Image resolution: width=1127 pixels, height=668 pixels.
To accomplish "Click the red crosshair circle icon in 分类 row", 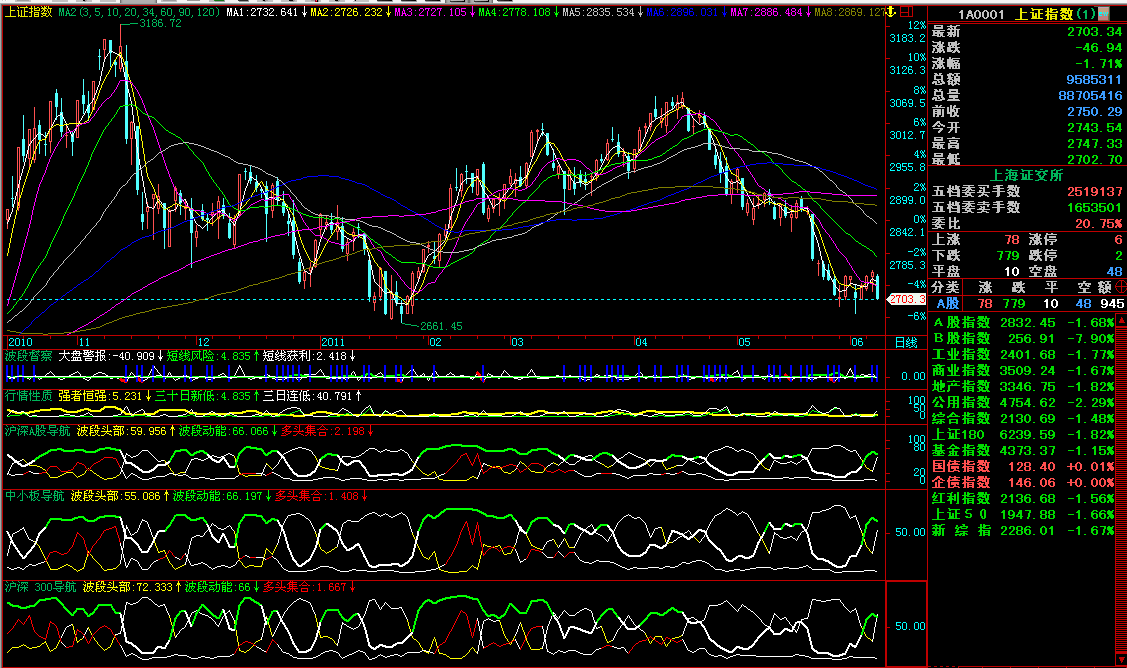I will pos(1120,286).
